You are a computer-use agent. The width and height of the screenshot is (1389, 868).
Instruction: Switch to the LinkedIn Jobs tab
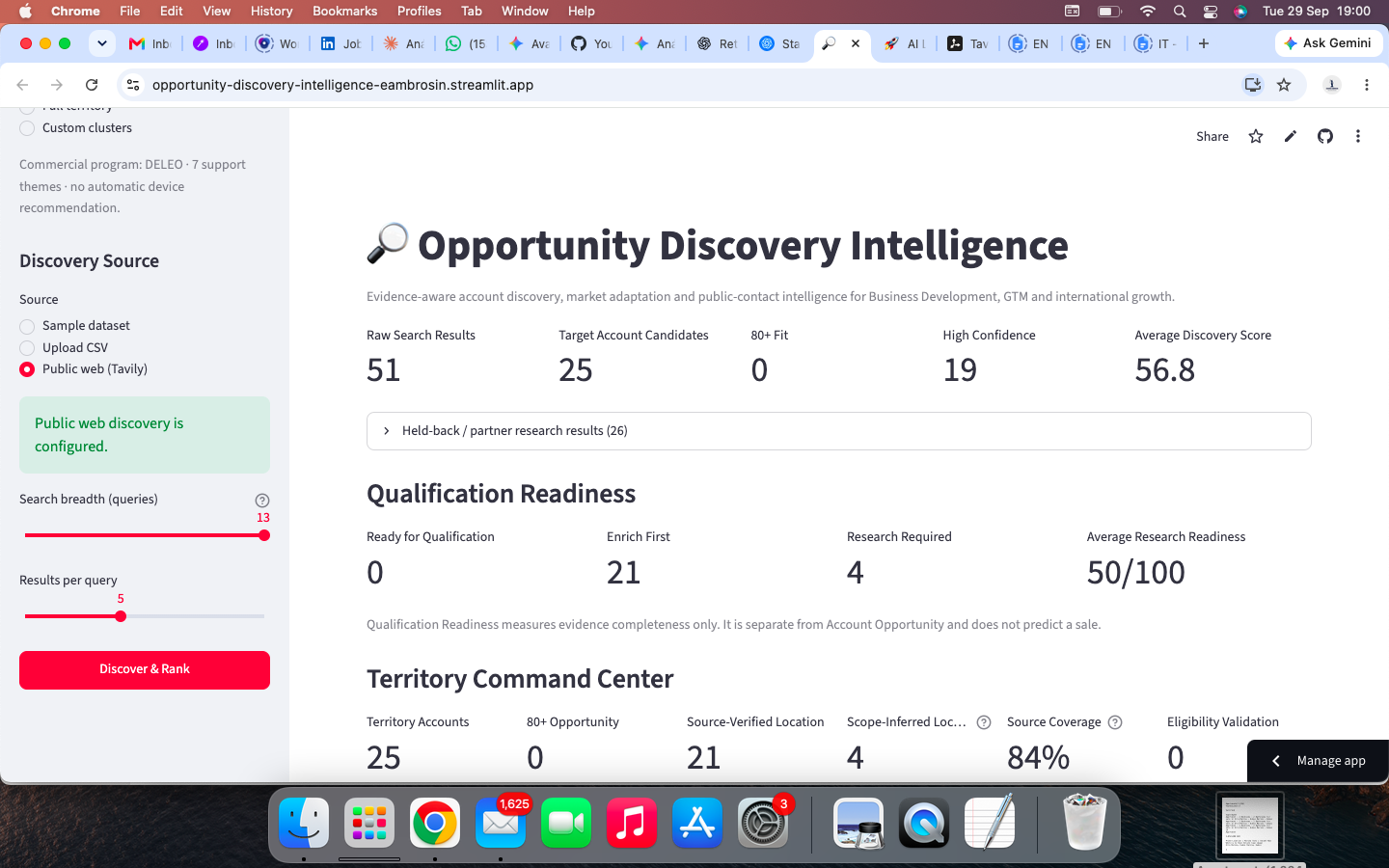(341, 43)
